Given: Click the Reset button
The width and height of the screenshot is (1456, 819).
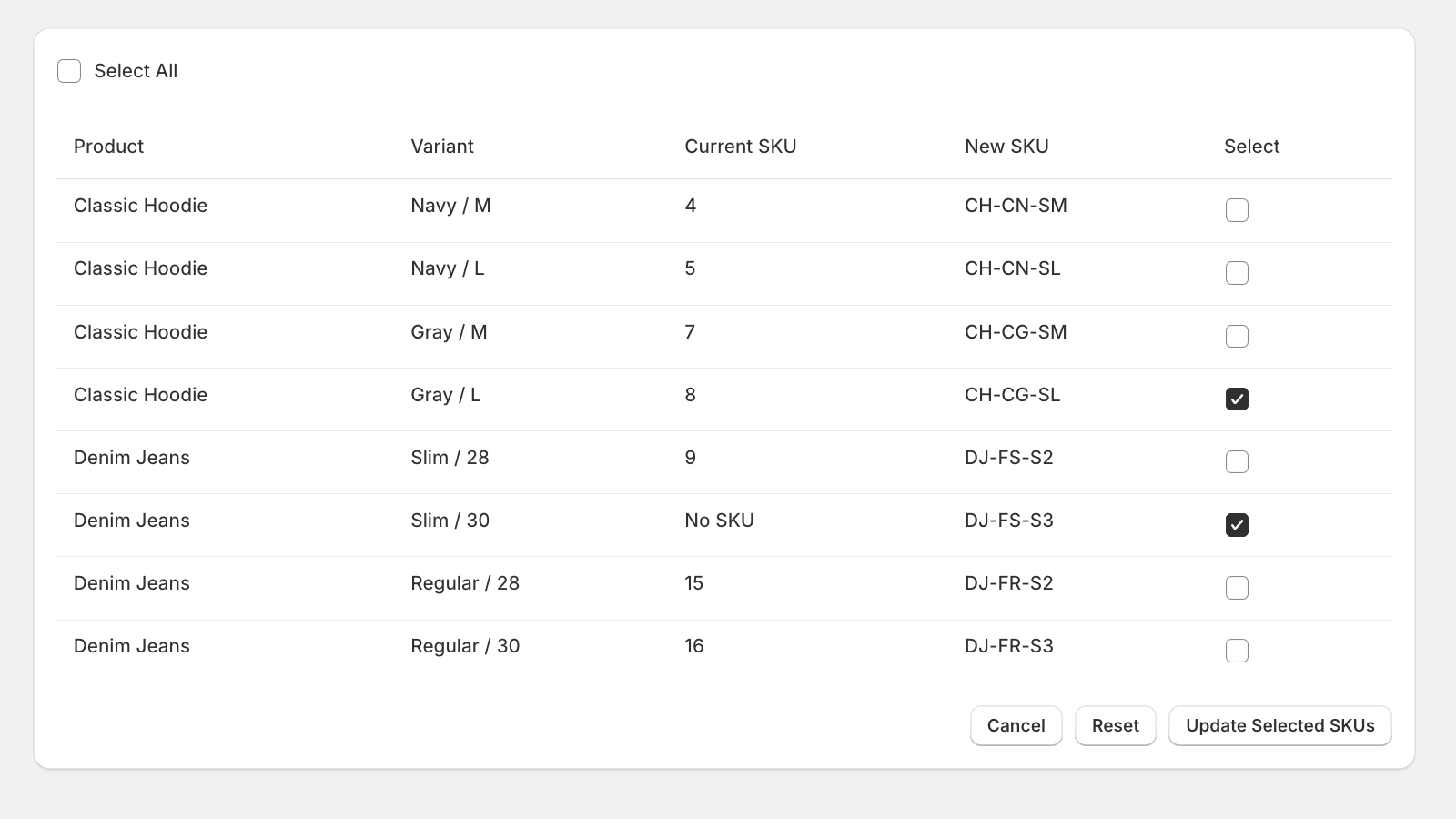Looking at the screenshot, I should [x=1115, y=725].
